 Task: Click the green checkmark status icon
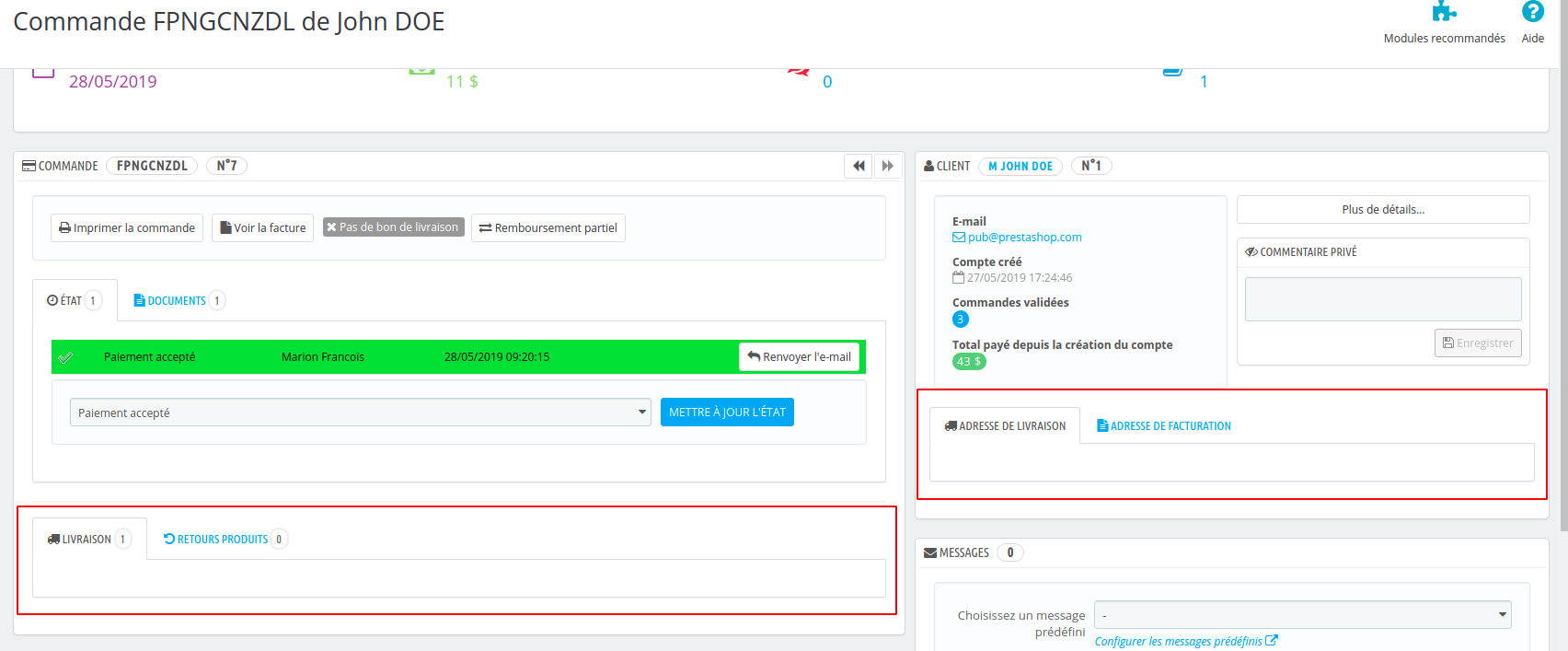(x=65, y=357)
